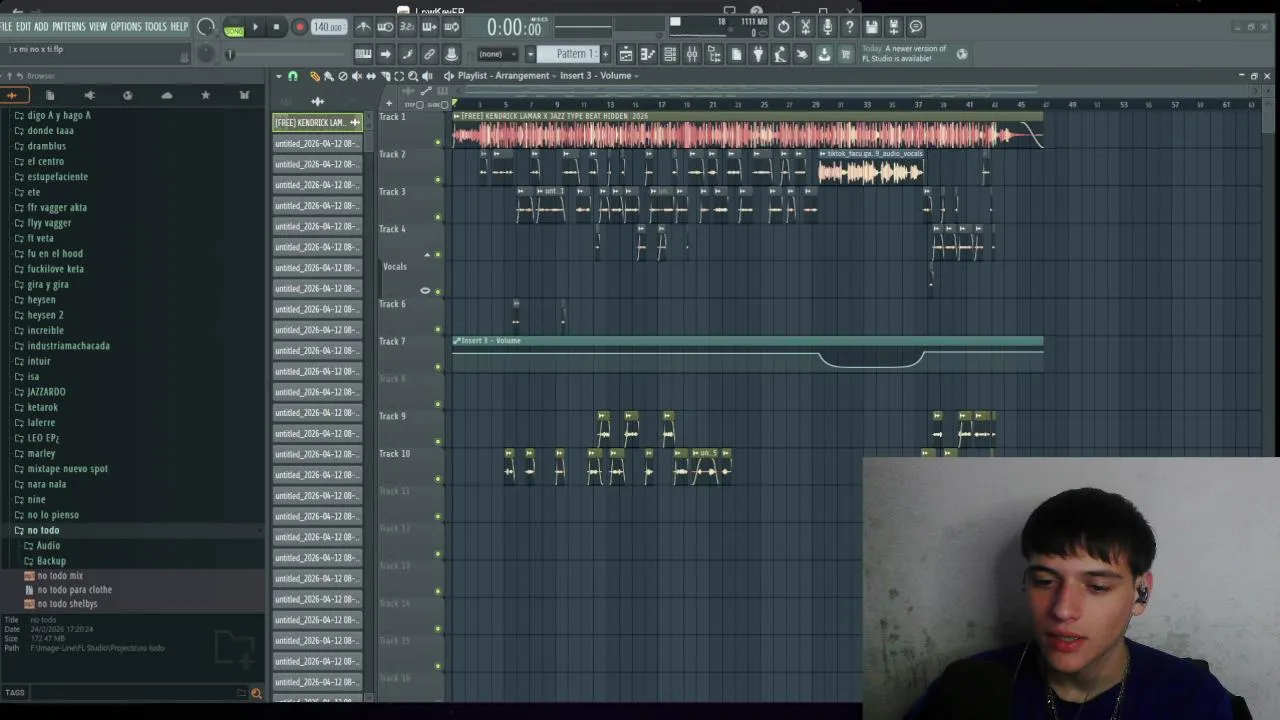
Task: Expand the Backup folder in browser
Action: (x=50, y=561)
